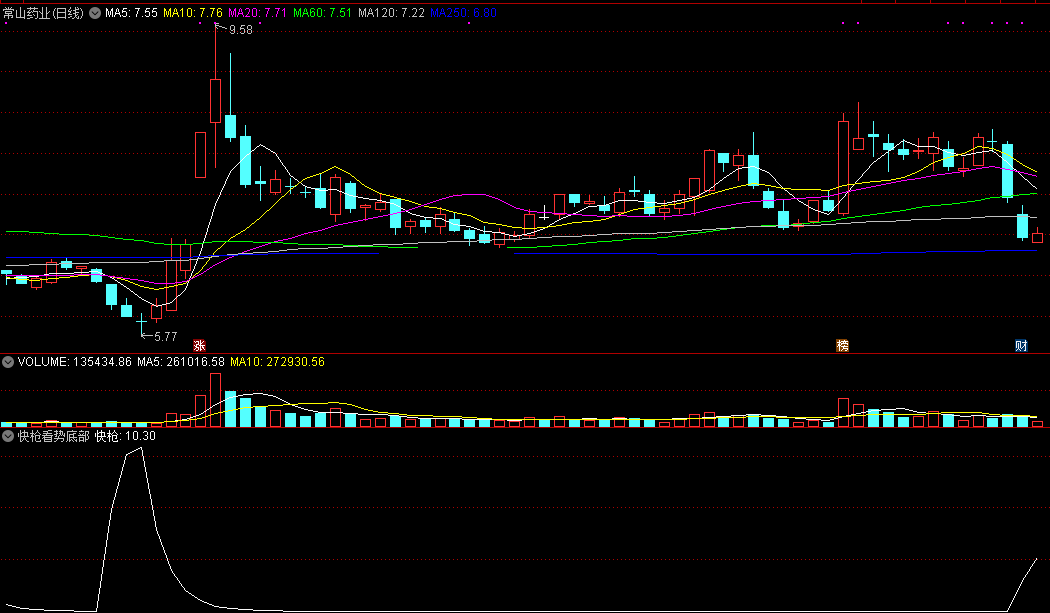Click the VOLUME: 135434.86 label
Image resolution: width=1050 pixels, height=613 pixels.
point(74,362)
